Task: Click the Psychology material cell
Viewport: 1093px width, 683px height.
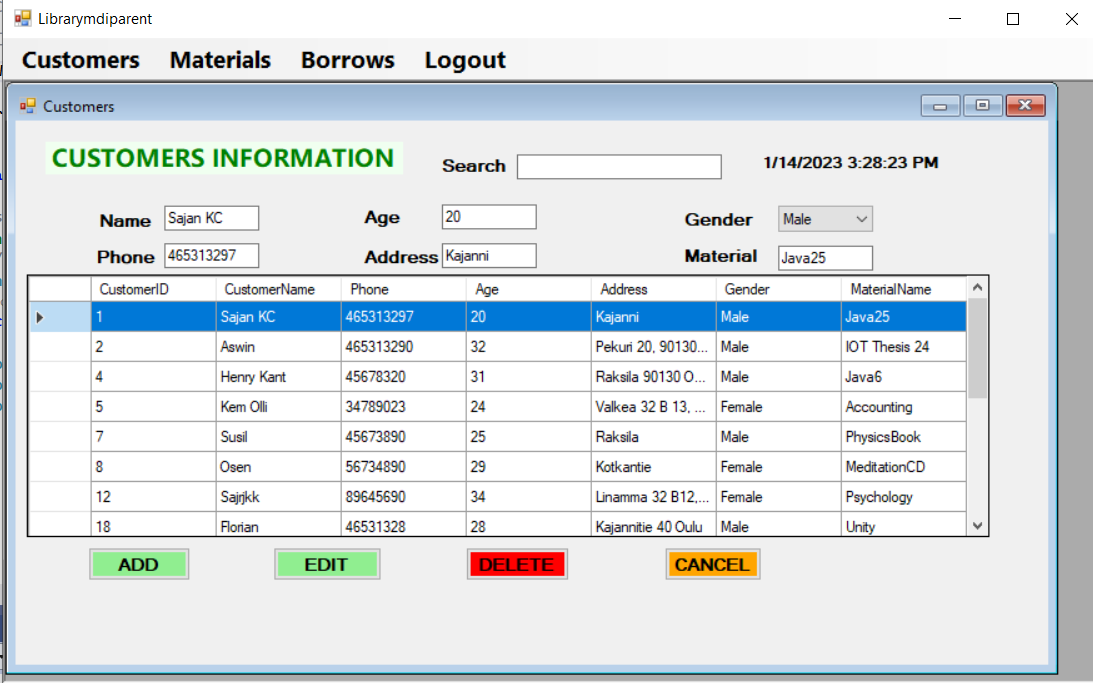Action: [903, 496]
